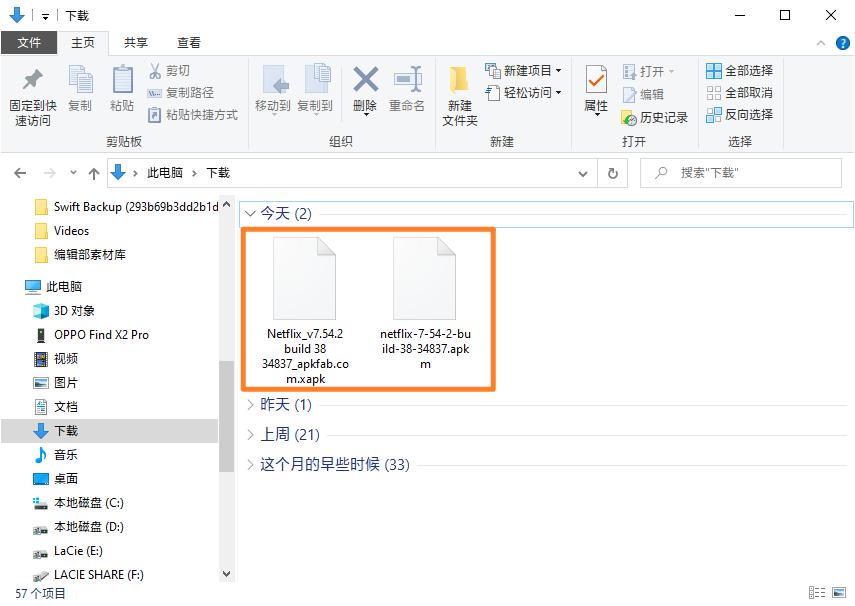Open 3D 对象 in the sidebar
The height and width of the screenshot is (606, 855).
pos(64,310)
